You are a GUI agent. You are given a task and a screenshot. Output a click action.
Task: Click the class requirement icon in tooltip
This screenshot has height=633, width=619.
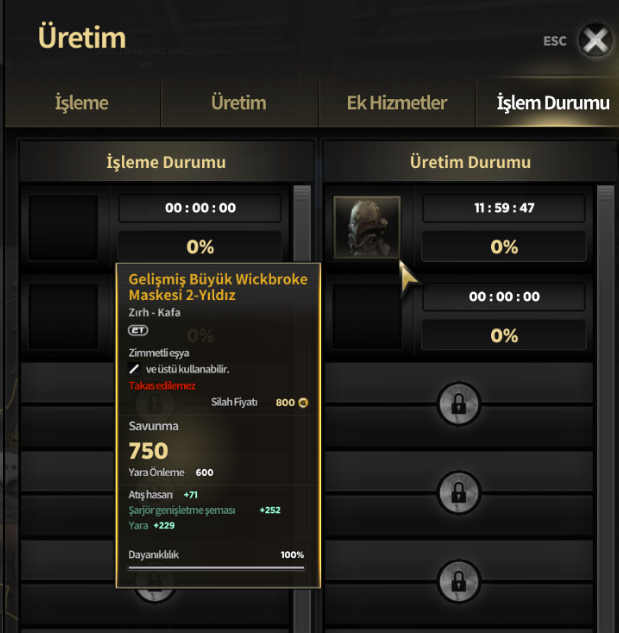click(134, 369)
